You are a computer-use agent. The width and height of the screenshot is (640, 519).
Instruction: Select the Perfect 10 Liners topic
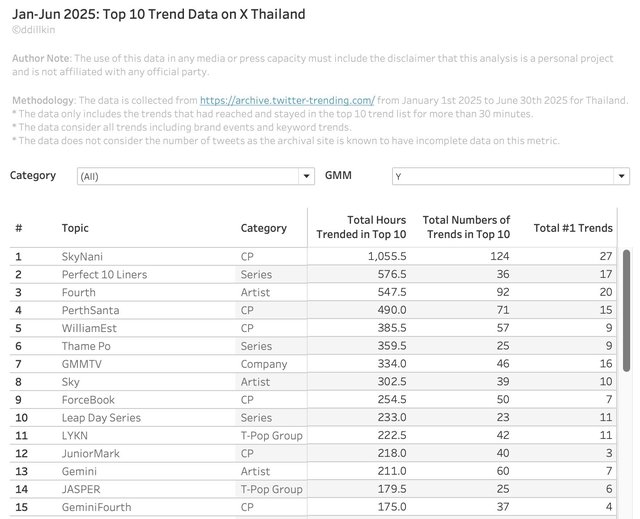point(104,274)
